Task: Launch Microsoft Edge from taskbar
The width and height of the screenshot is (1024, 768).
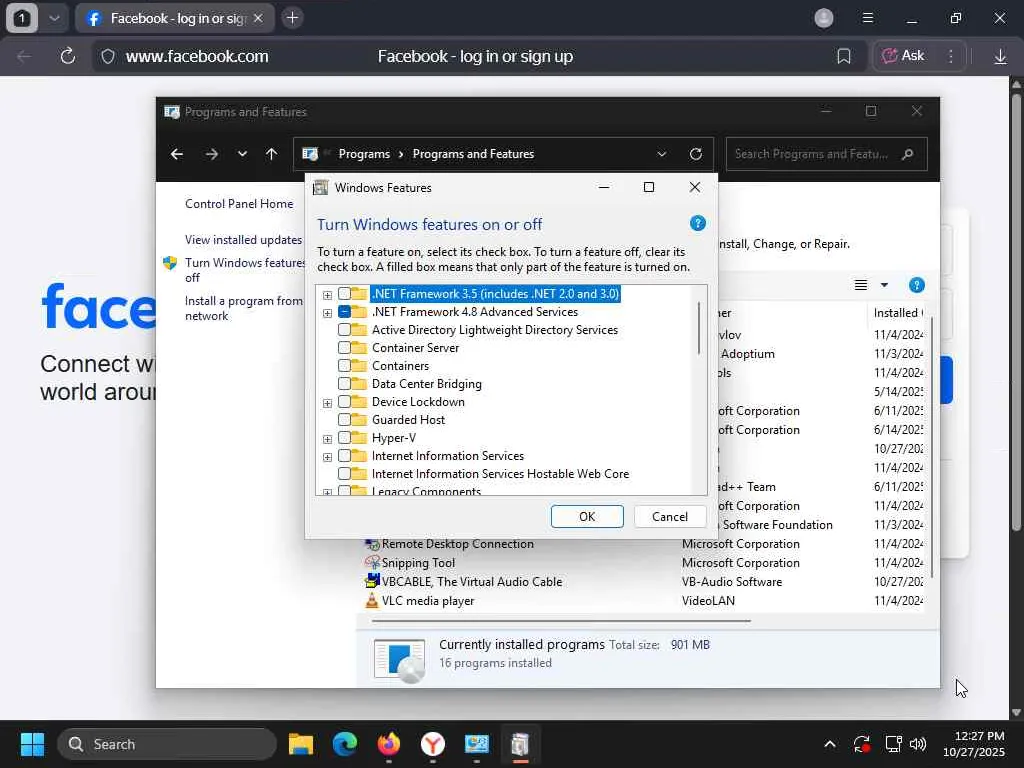Action: click(x=345, y=744)
